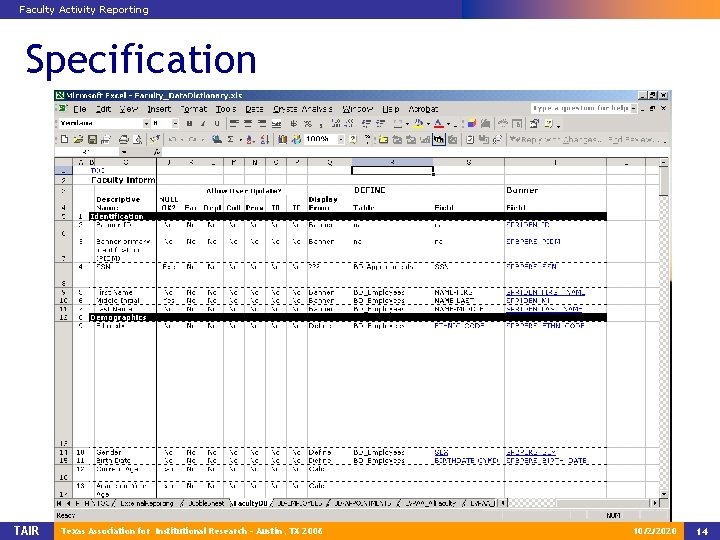720x540 pixels.
Task: Open the font size dropdown
Action: pos(175,123)
